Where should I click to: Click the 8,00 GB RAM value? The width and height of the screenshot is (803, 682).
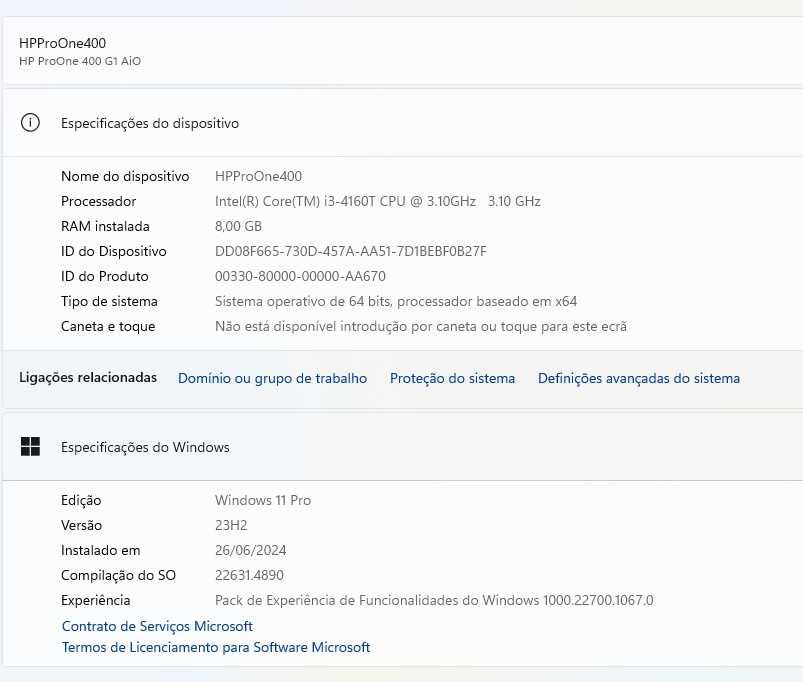[x=238, y=226]
